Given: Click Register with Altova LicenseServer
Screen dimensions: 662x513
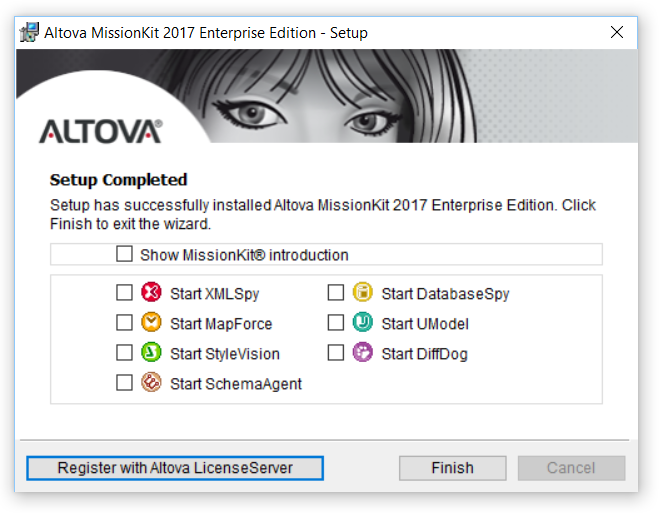Looking at the screenshot, I should [175, 468].
